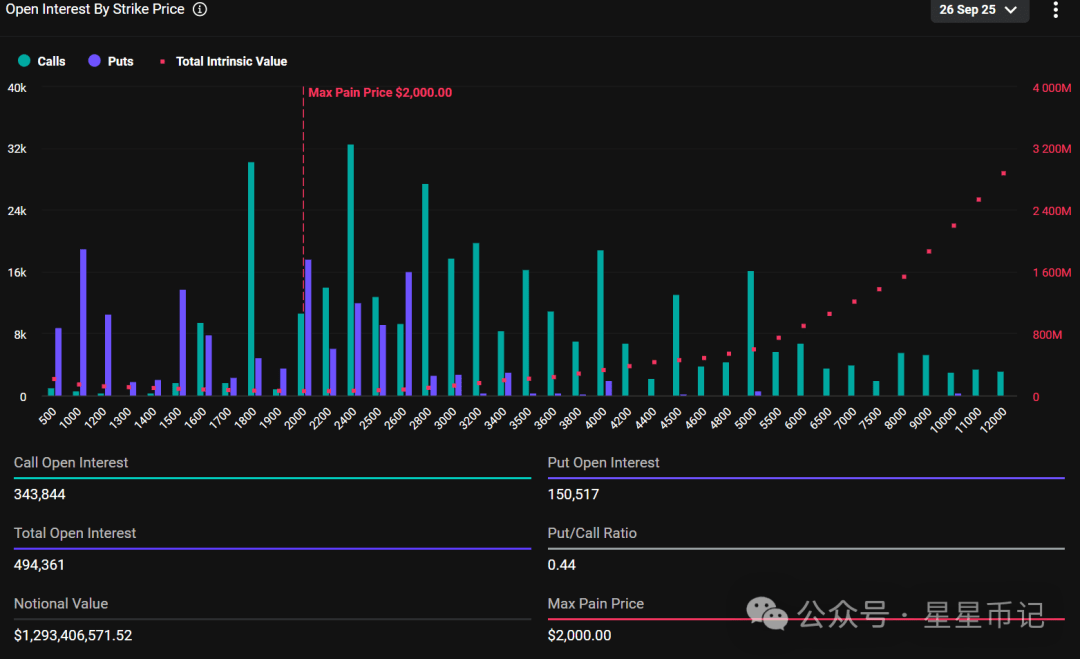Open the 26 Sep 25 expiry date dropdown
The height and width of the screenshot is (659, 1080).
(x=977, y=10)
